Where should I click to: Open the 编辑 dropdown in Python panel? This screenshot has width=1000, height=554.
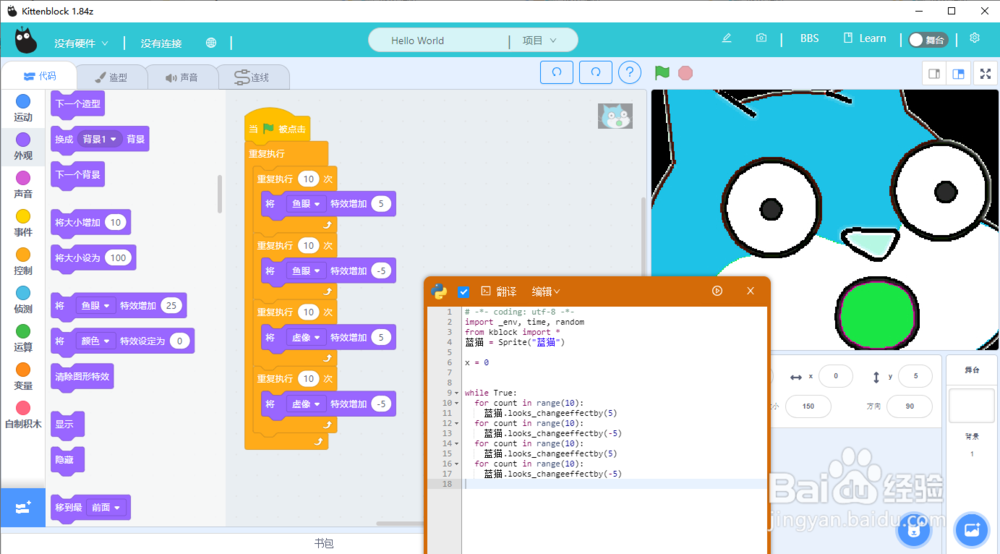546,291
